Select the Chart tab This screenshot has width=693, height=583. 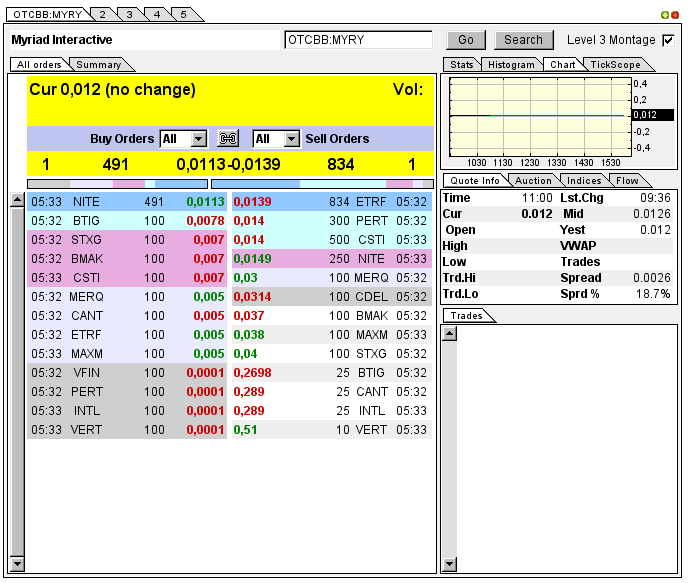(x=563, y=65)
